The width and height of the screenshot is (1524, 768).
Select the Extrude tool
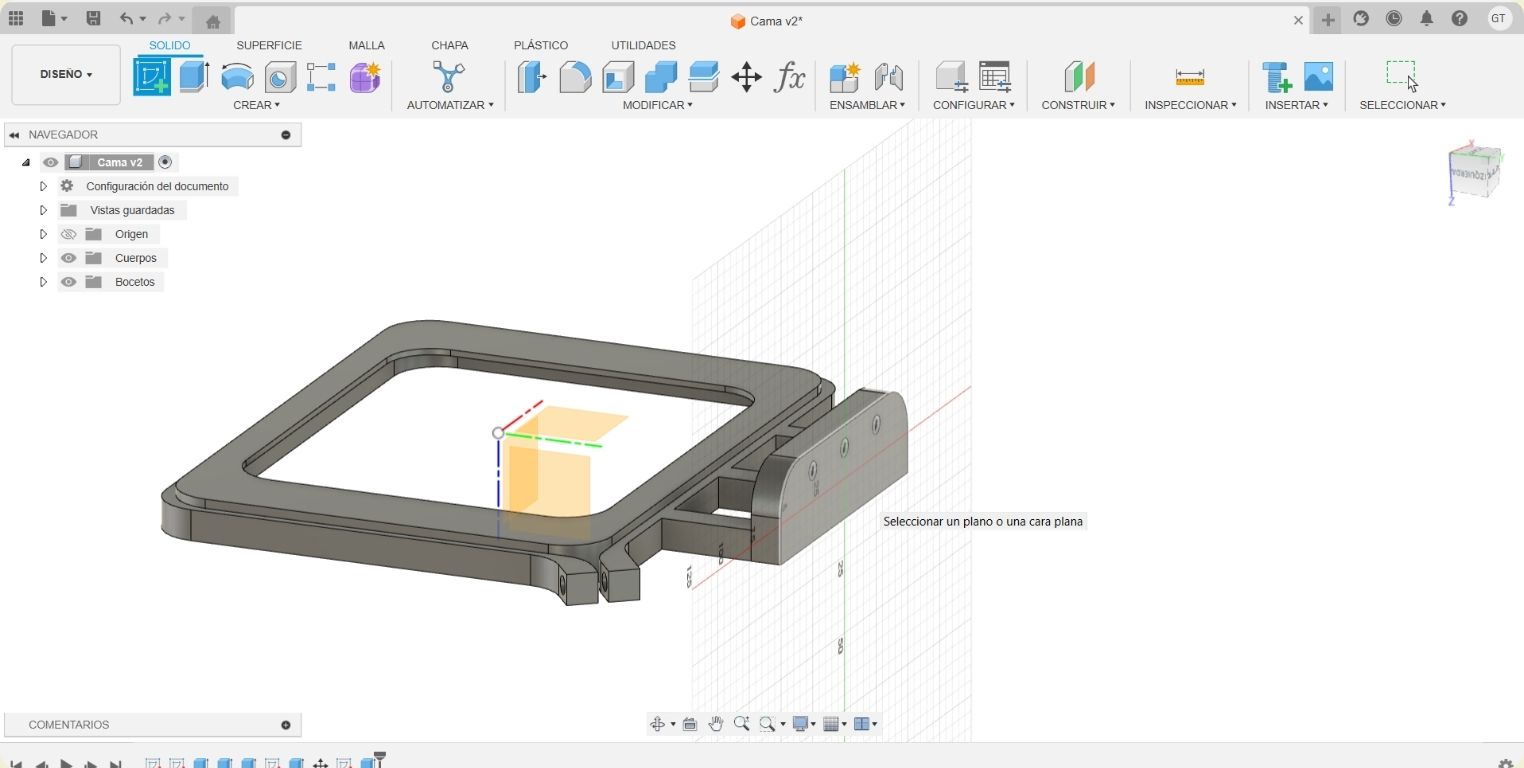(x=194, y=77)
